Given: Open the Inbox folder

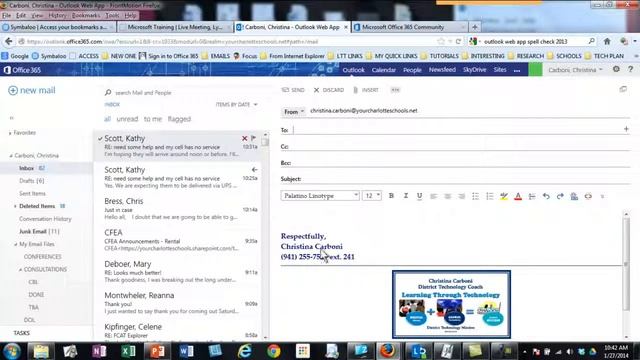Looking at the screenshot, I should (27, 168).
